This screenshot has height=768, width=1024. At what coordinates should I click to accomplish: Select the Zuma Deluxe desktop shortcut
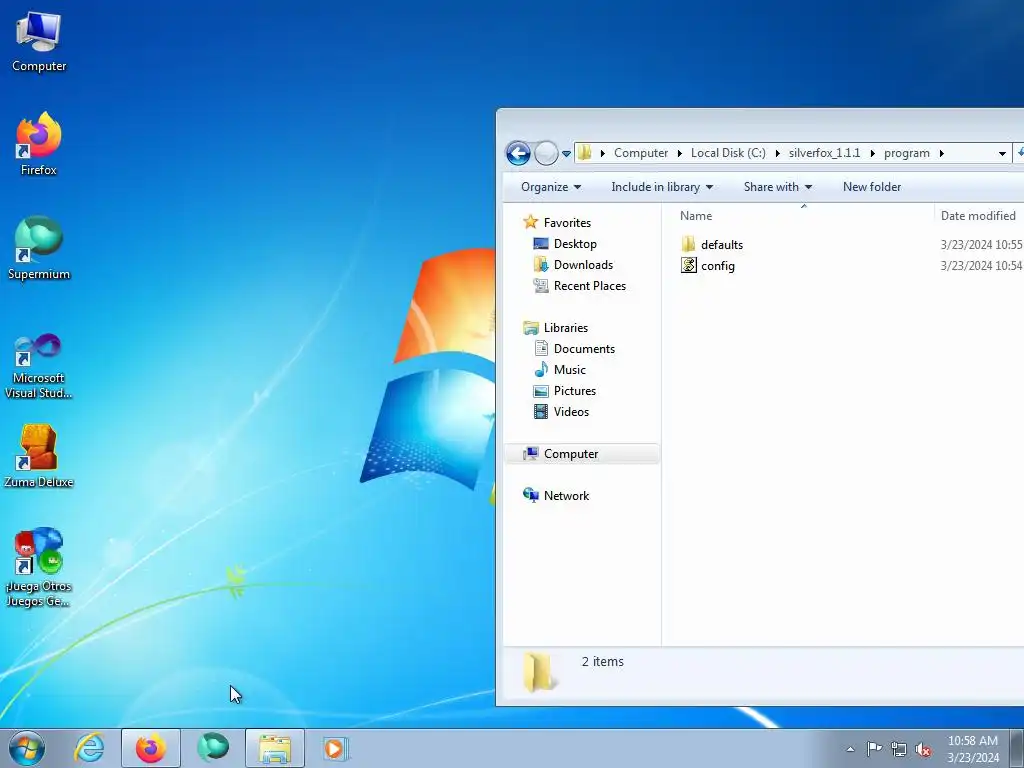tap(39, 456)
